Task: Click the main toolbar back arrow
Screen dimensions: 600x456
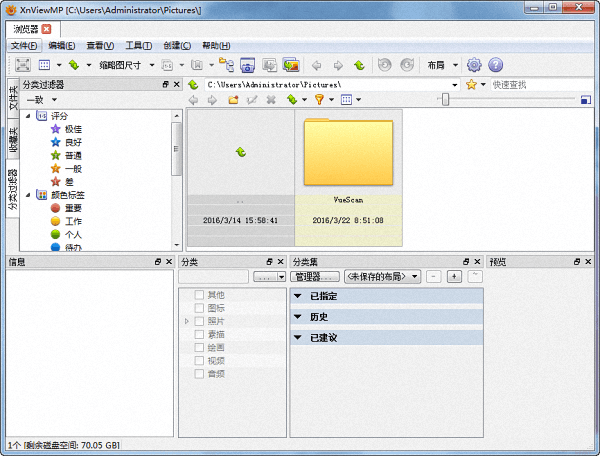Action: pos(316,65)
